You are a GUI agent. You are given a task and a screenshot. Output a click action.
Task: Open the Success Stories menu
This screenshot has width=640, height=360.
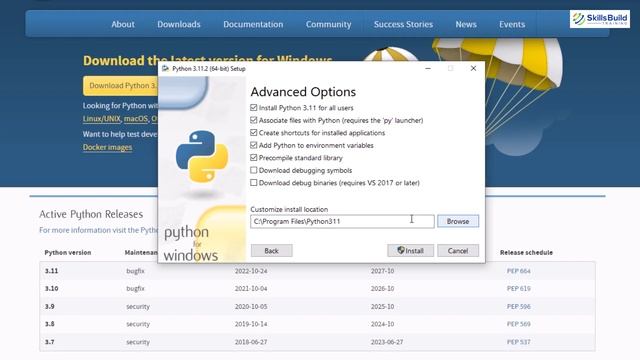(x=403, y=24)
